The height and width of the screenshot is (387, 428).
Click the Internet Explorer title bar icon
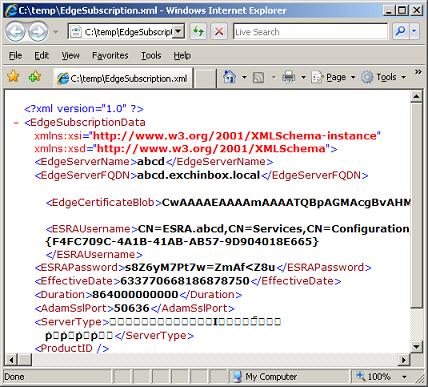click(x=11, y=10)
